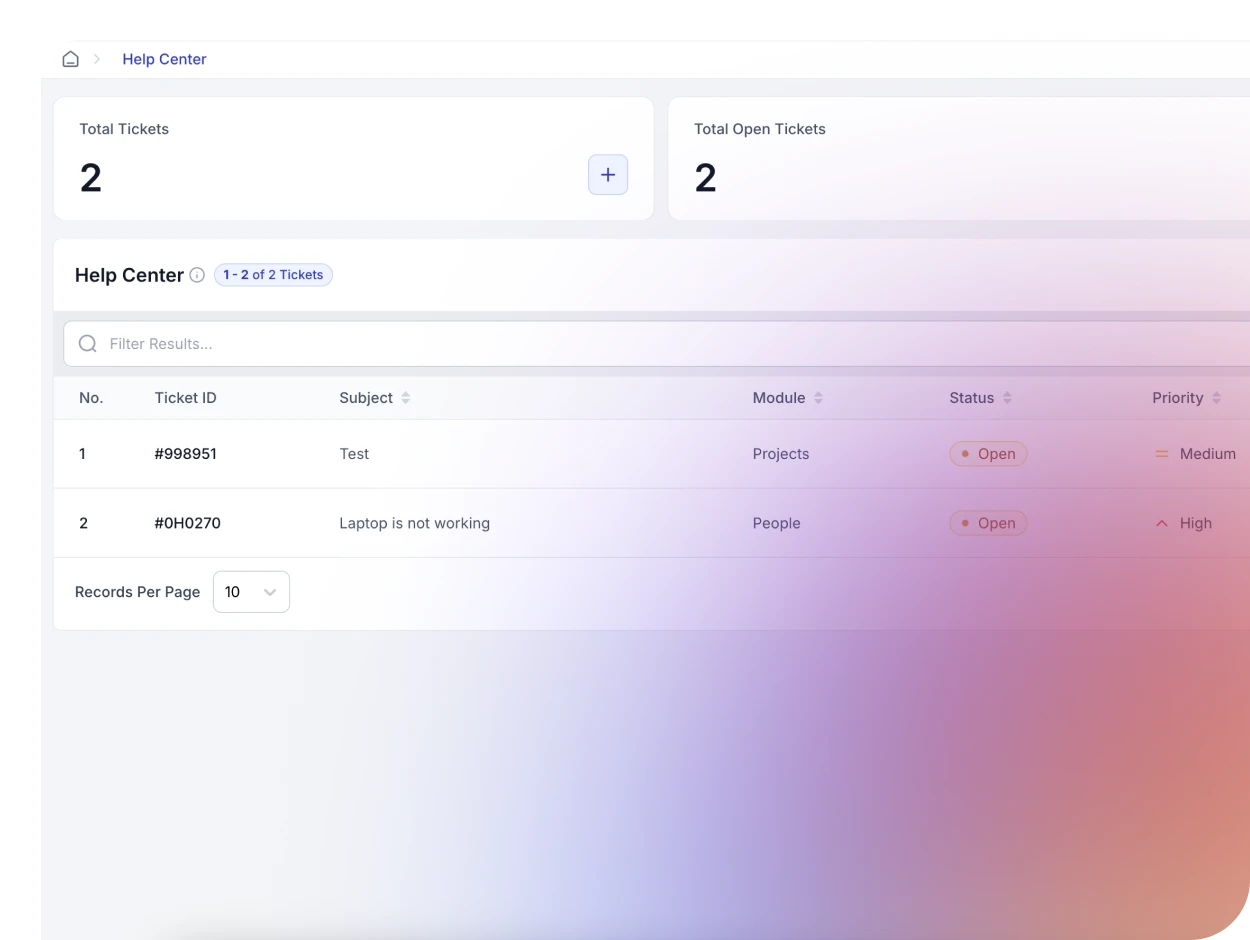This screenshot has height=940, width=1250.
Task: Click the search magnifier icon
Action: tap(88, 344)
